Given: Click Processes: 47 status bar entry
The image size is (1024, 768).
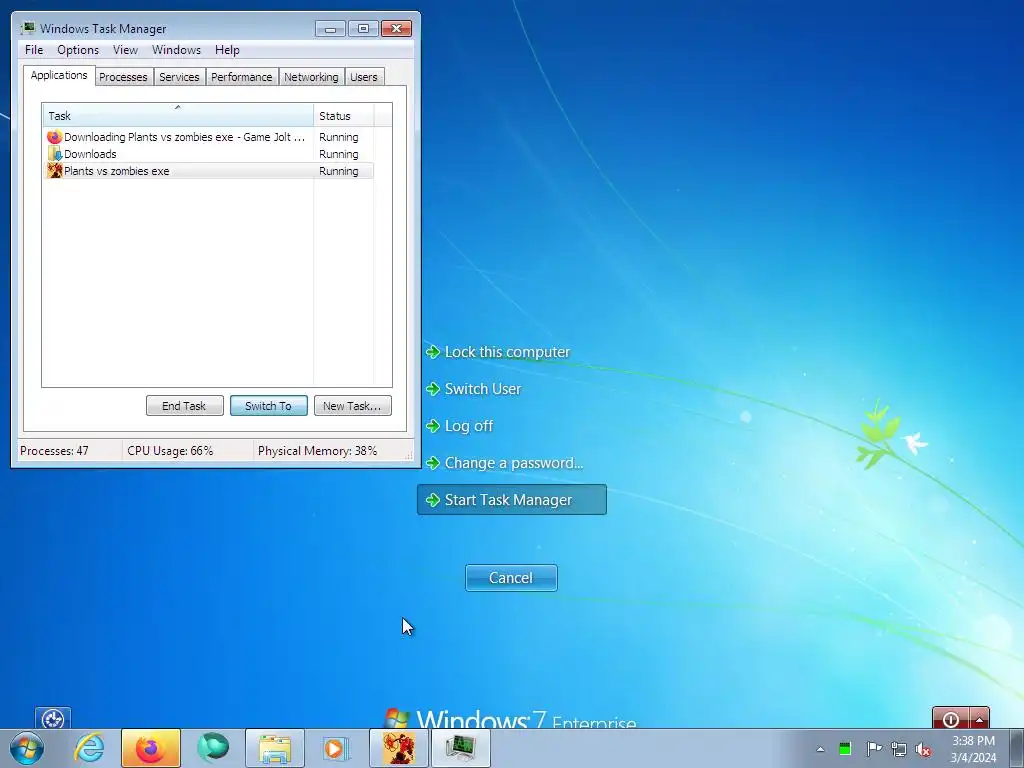Looking at the screenshot, I should [x=54, y=451].
